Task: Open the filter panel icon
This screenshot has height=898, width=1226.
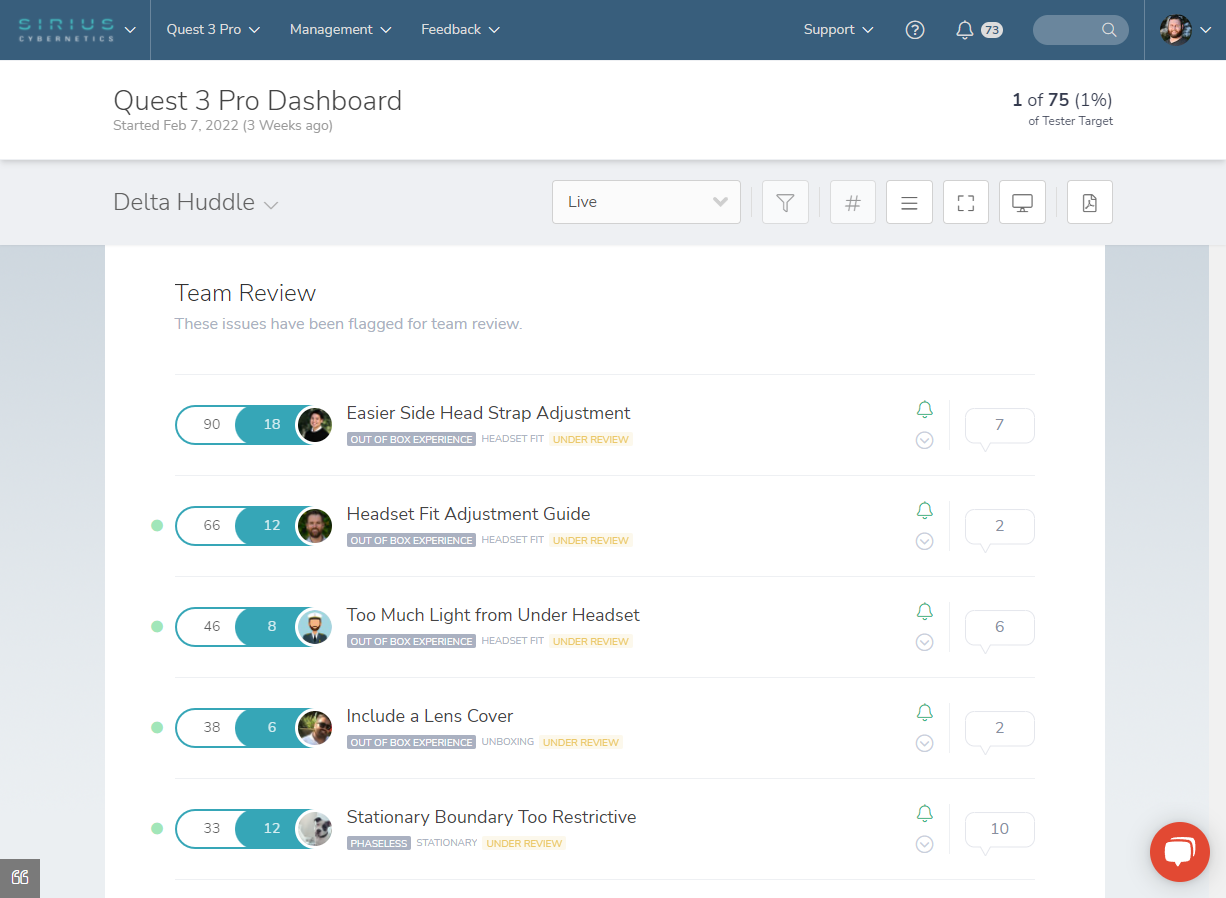Action: click(x=785, y=202)
